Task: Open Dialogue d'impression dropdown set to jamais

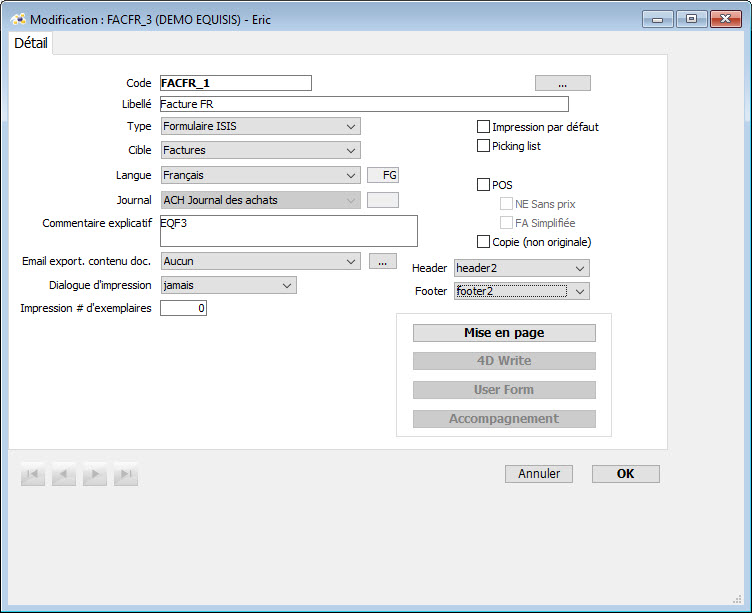Action: click(228, 285)
